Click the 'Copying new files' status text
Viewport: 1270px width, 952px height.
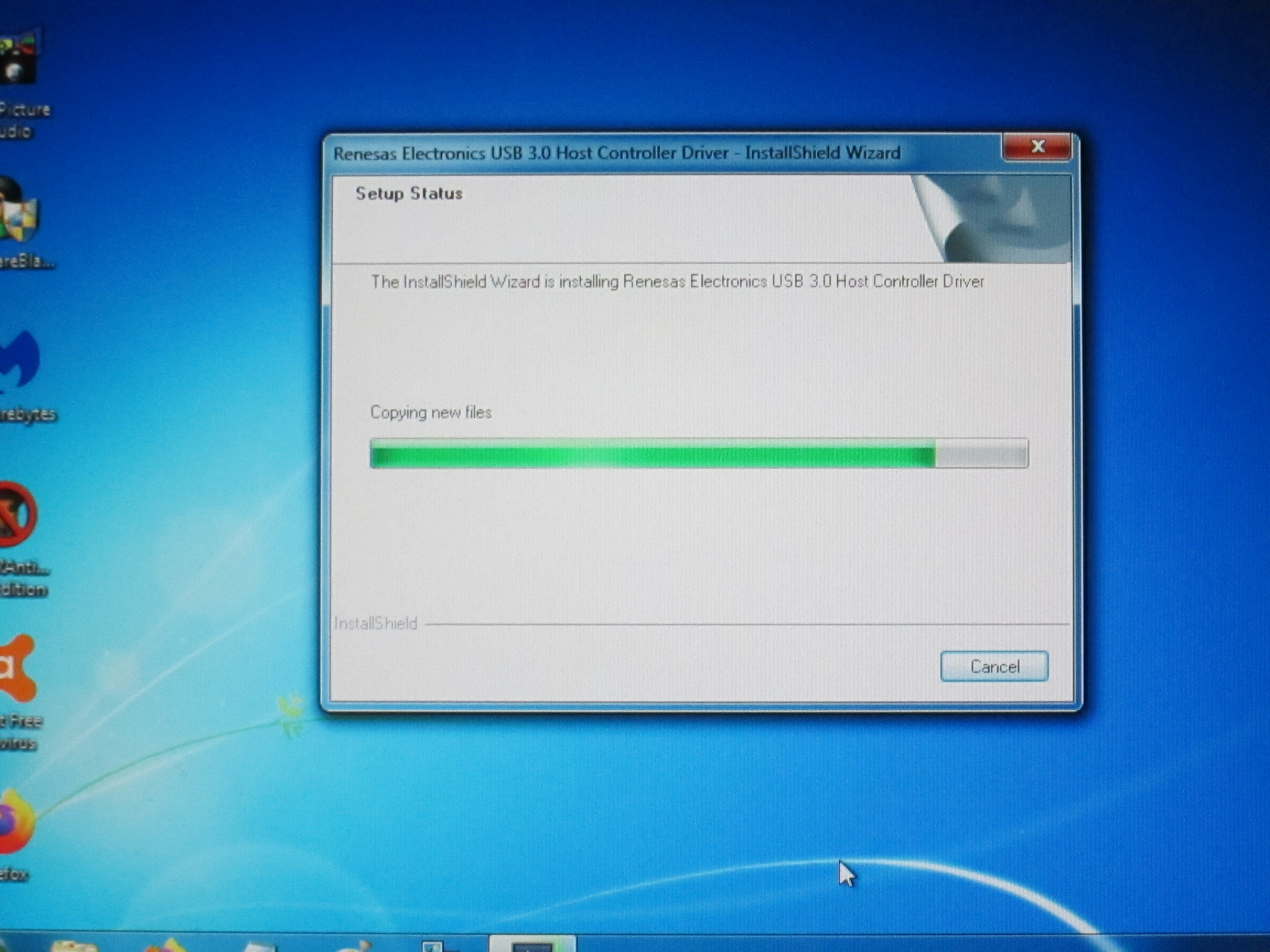tap(430, 412)
